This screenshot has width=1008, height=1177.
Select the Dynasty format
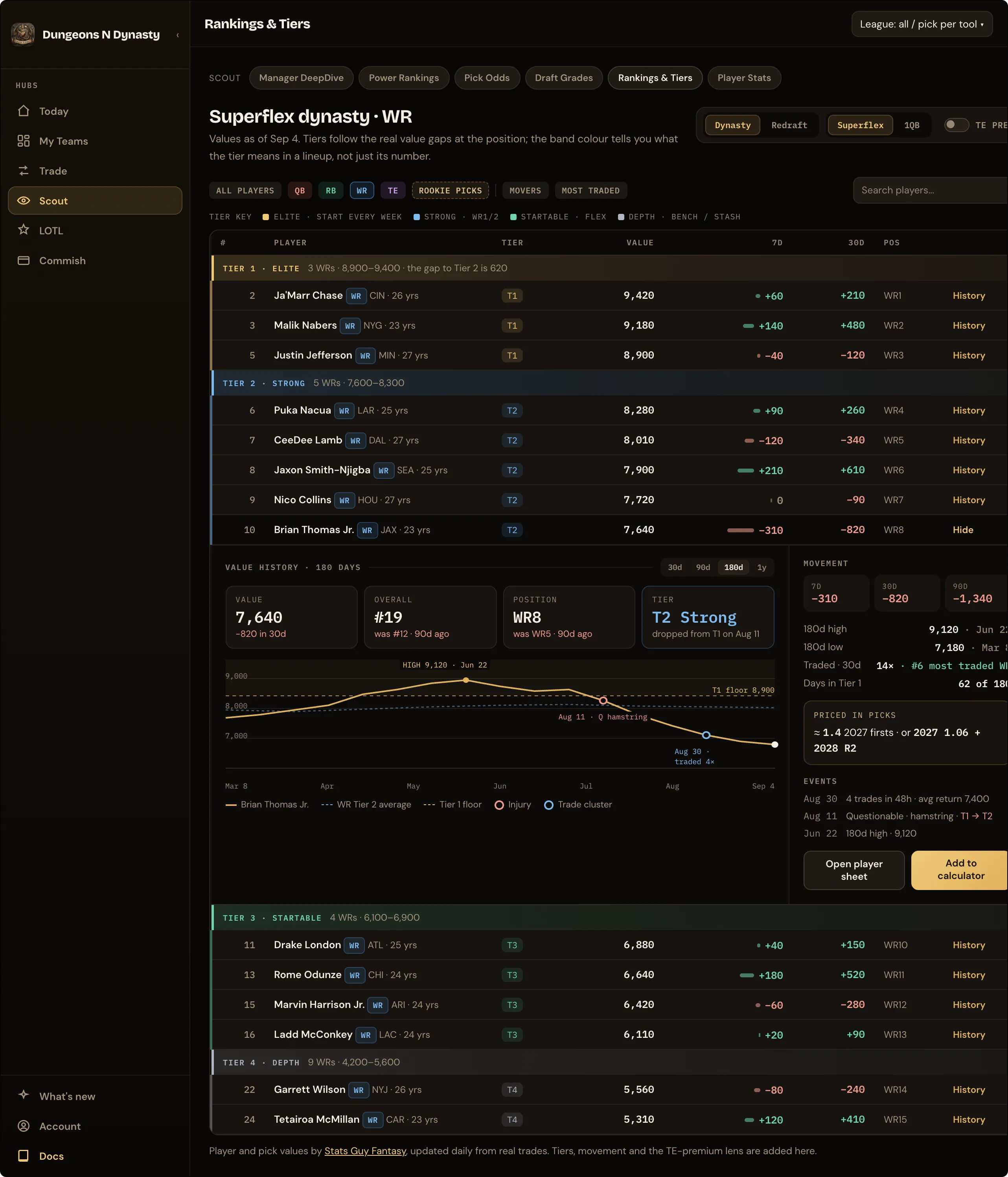coord(732,125)
